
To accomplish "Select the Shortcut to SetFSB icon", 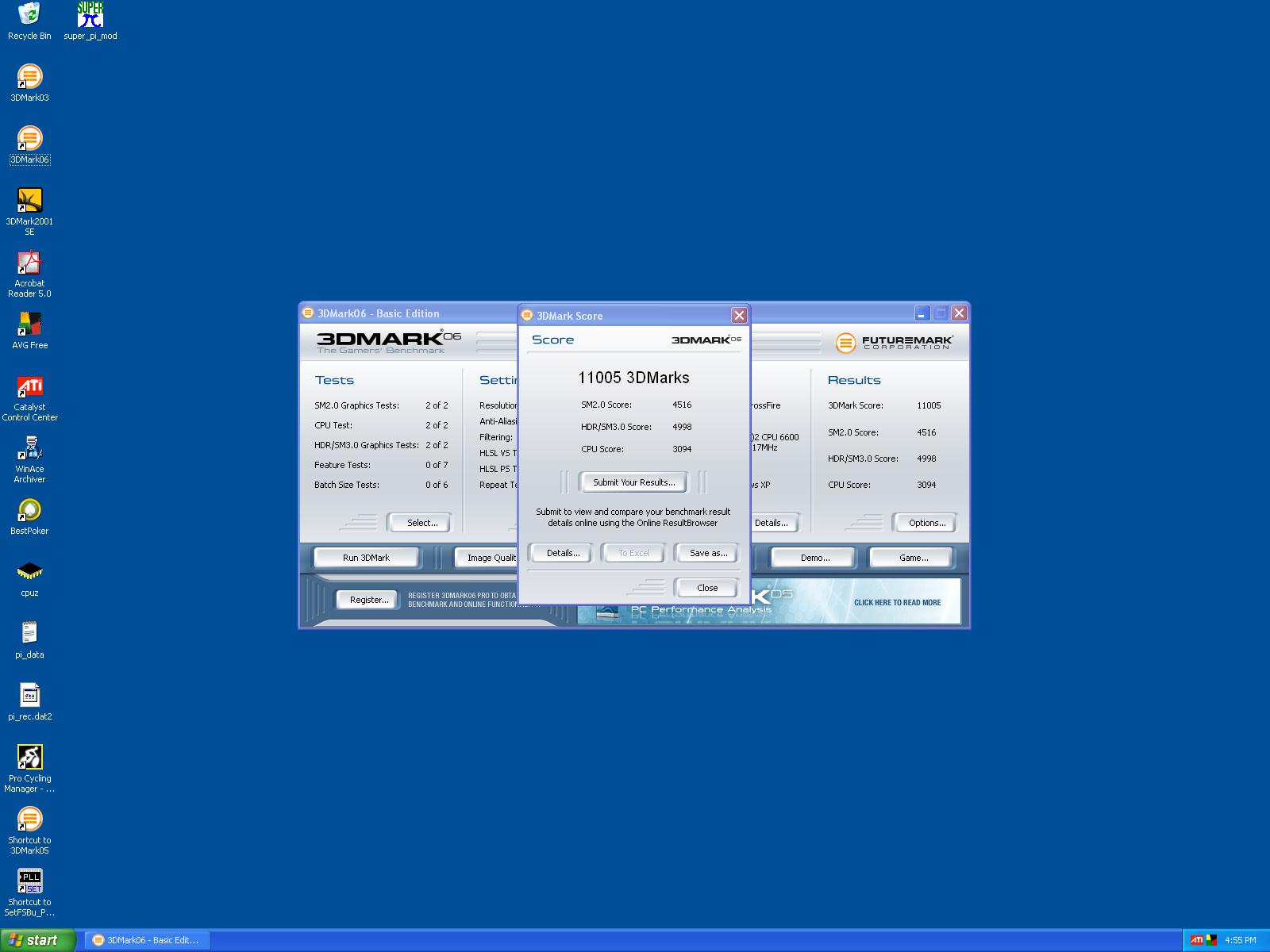I will click(29, 892).
